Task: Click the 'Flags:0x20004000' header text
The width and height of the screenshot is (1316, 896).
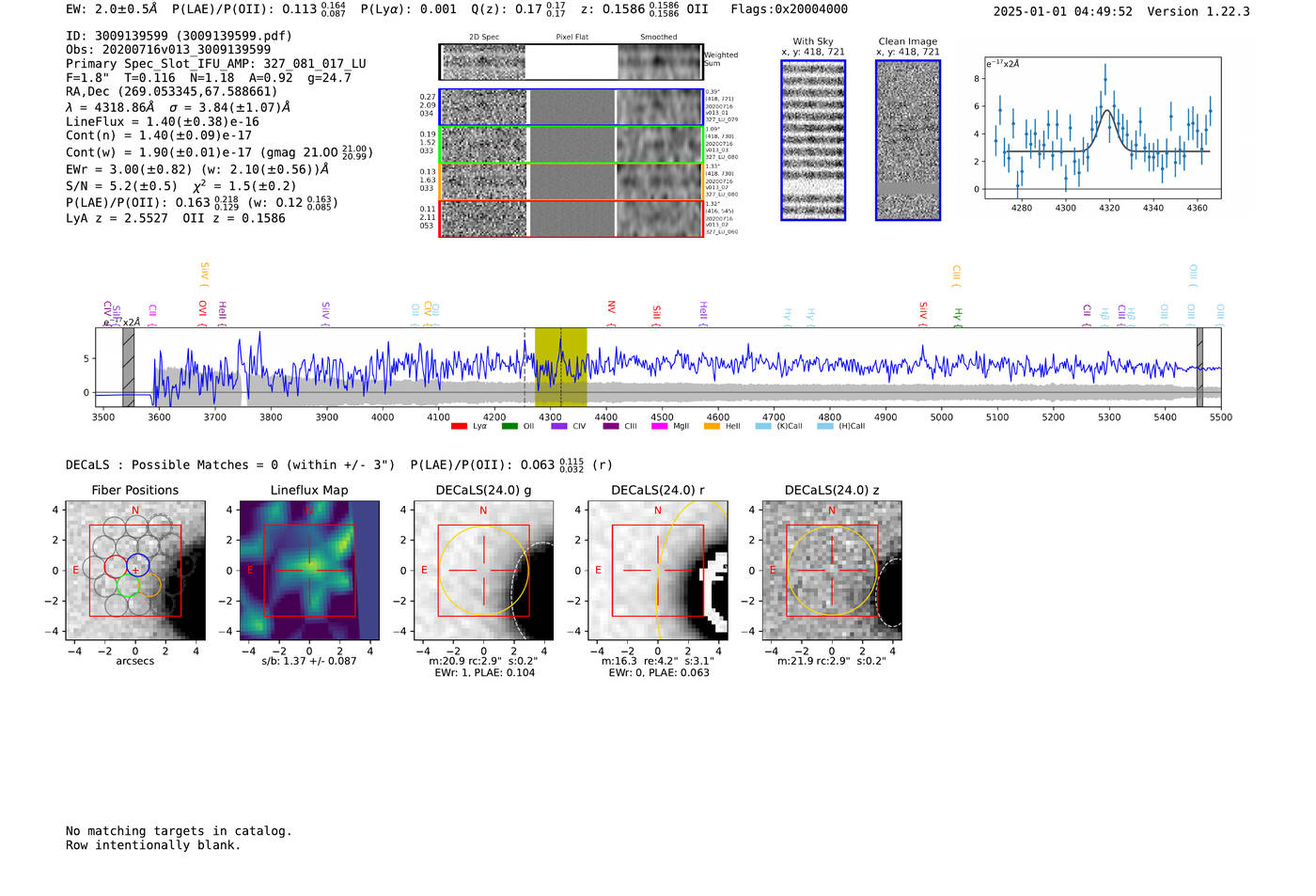Action: [x=789, y=9]
